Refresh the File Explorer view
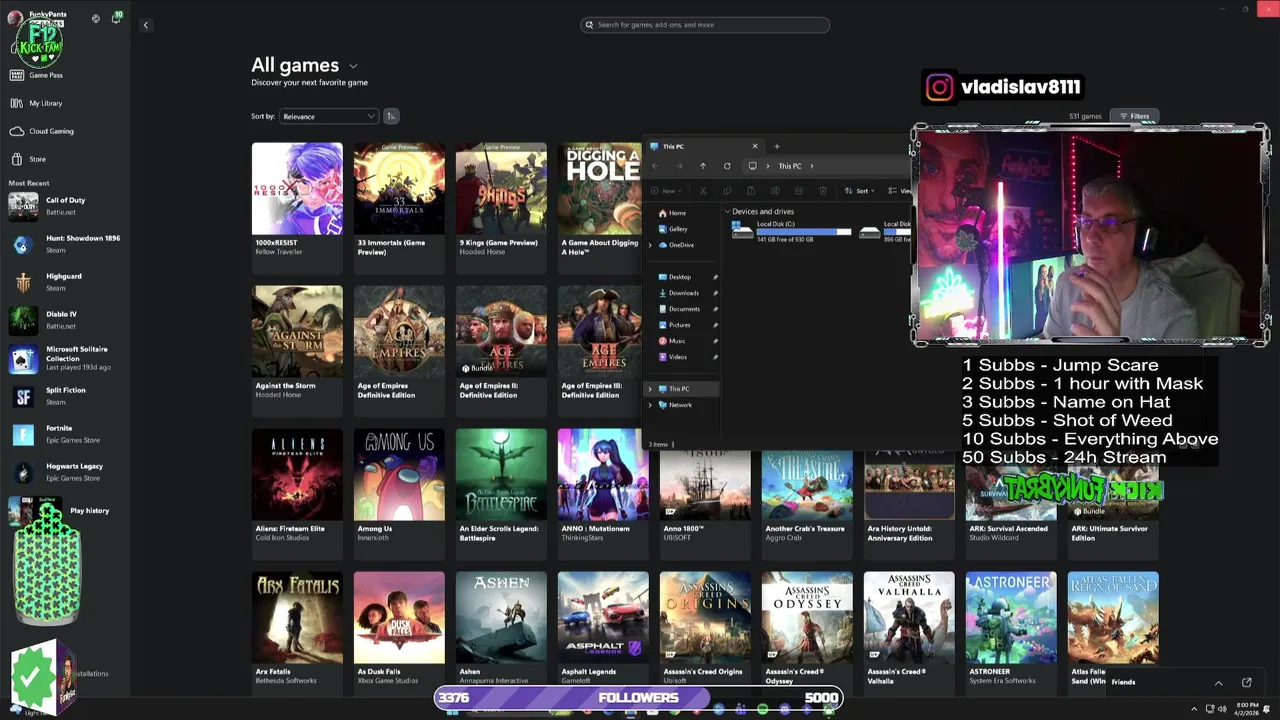Screen dimensions: 1280x720 tap(727, 166)
